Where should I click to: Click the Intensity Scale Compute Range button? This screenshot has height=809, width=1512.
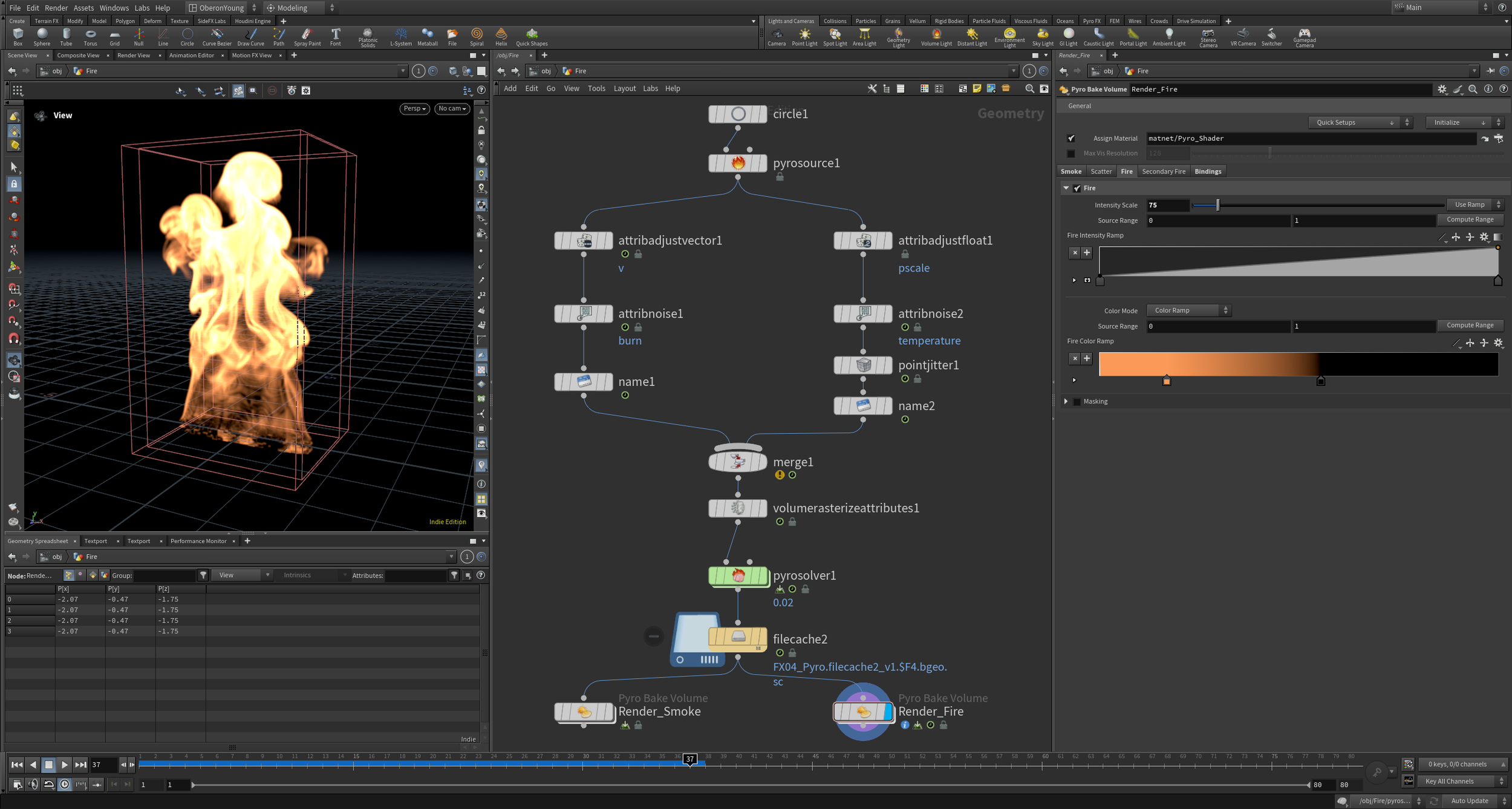click(1470, 220)
